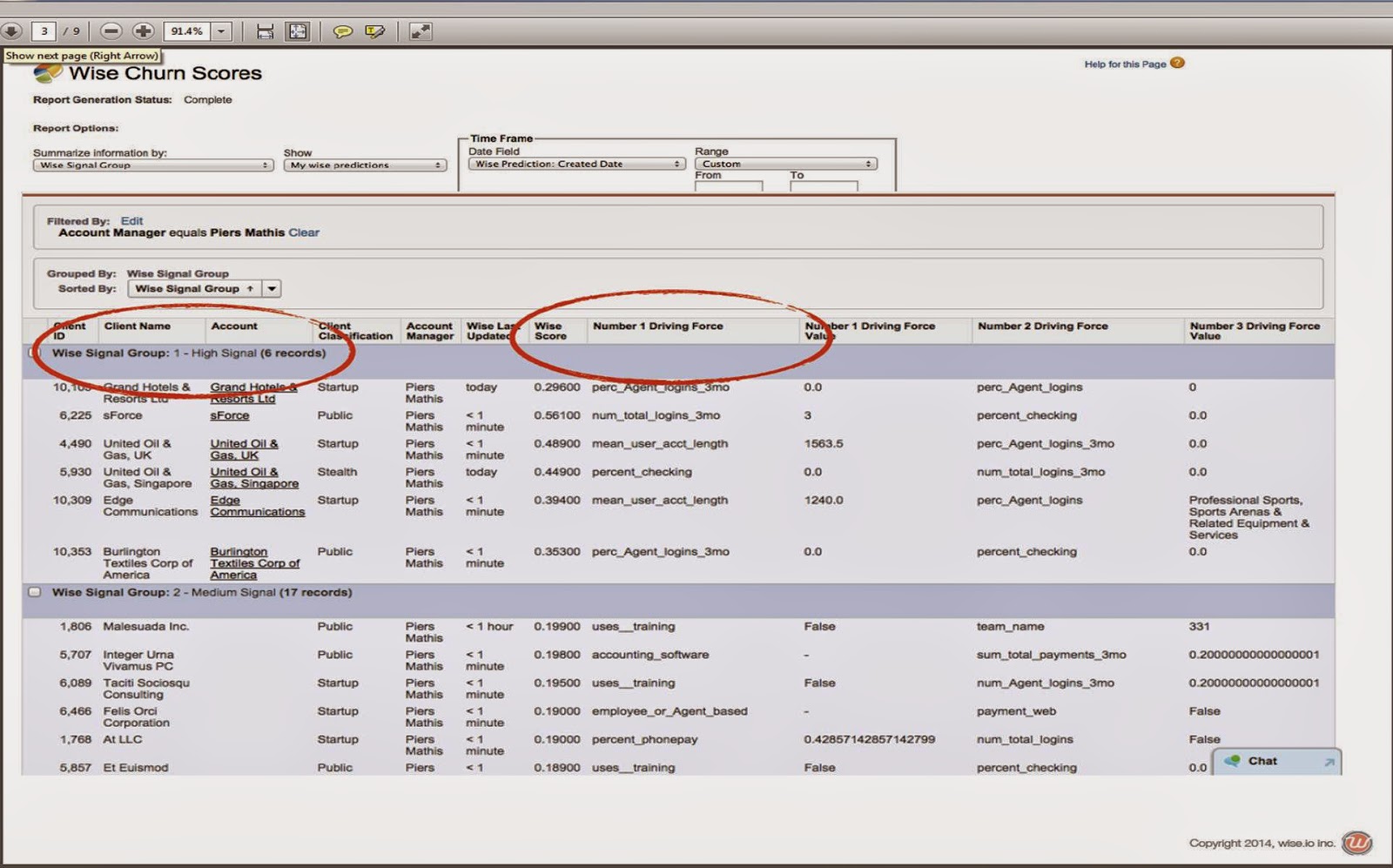Click the Chat bubble icon
The width and height of the screenshot is (1393, 868).
(x=1232, y=761)
